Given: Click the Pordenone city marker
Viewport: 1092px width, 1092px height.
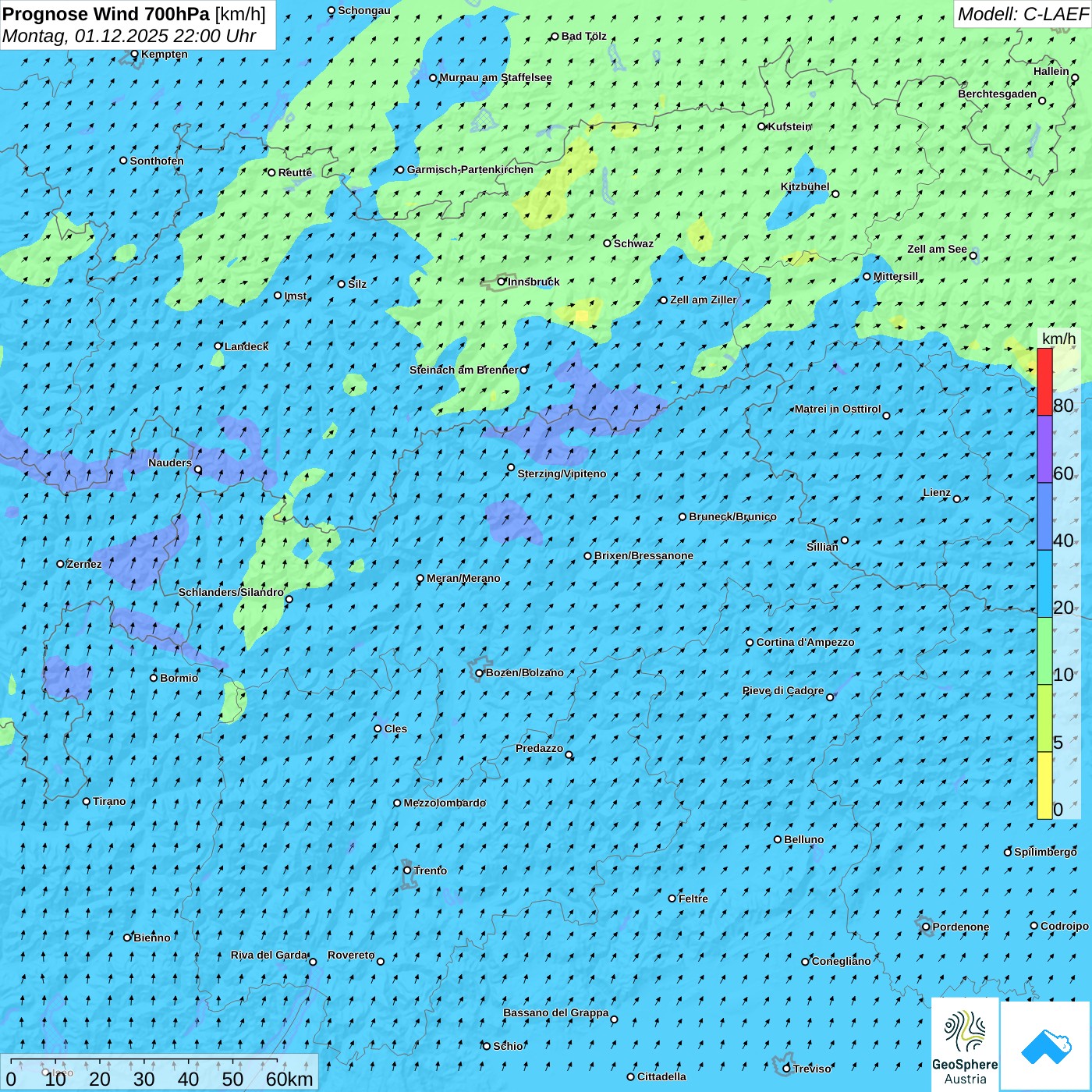Looking at the screenshot, I should 926,927.
